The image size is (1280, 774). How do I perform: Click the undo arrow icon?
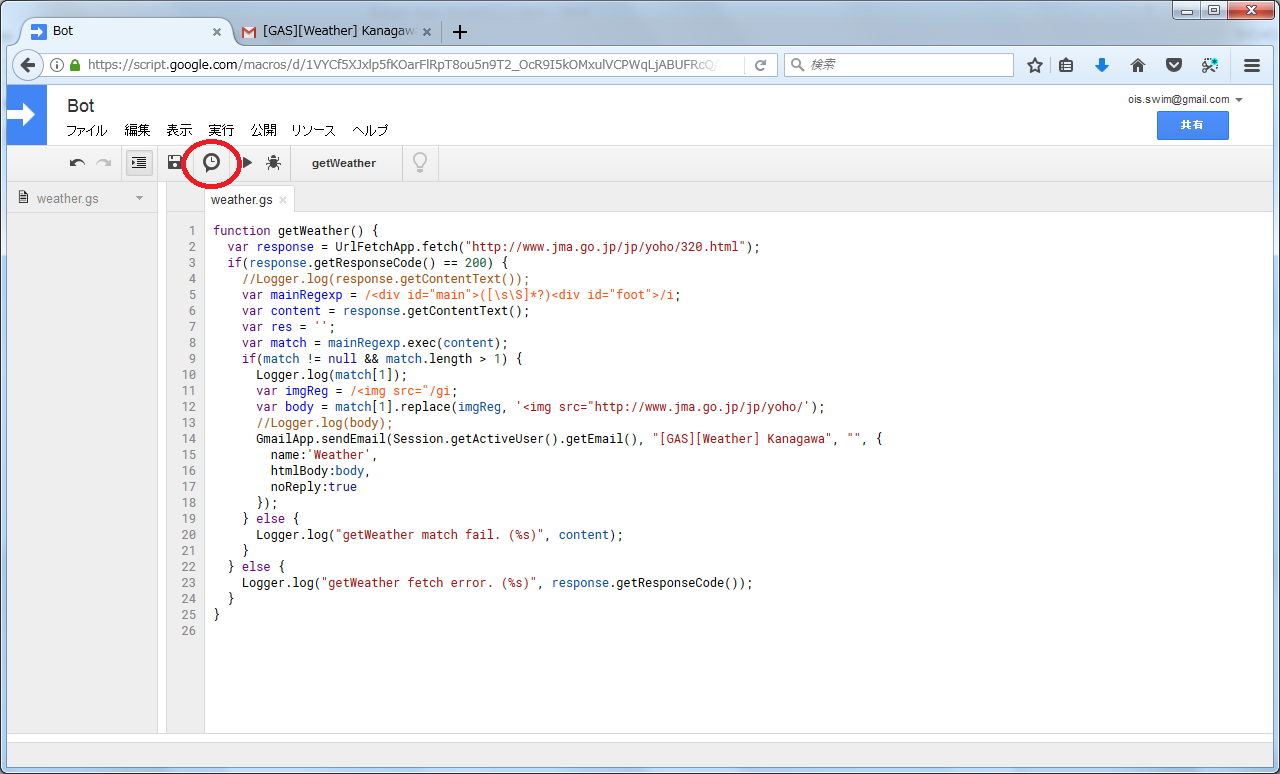pos(77,163)
